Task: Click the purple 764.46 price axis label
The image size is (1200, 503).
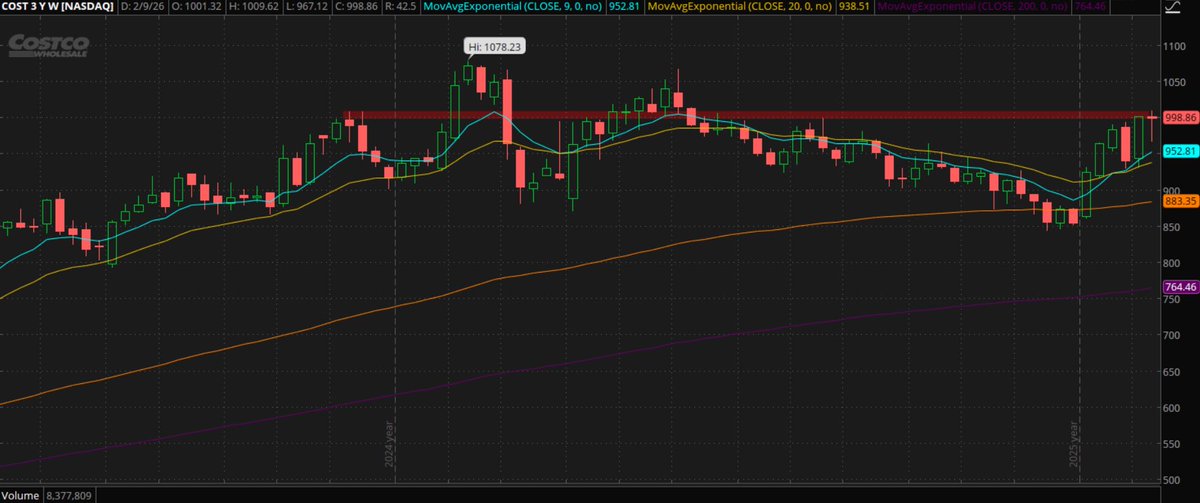Action: pos(1181,287)
